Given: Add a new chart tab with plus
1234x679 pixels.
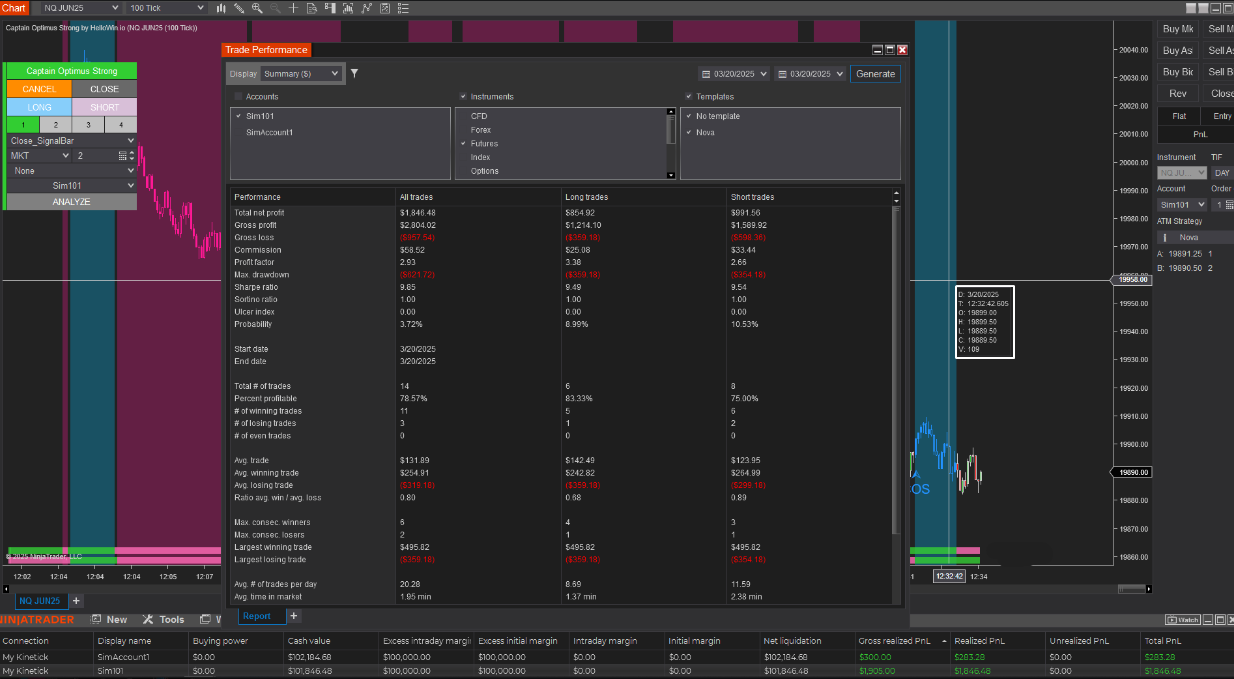Looking at the screenshot, I should 76,601.
